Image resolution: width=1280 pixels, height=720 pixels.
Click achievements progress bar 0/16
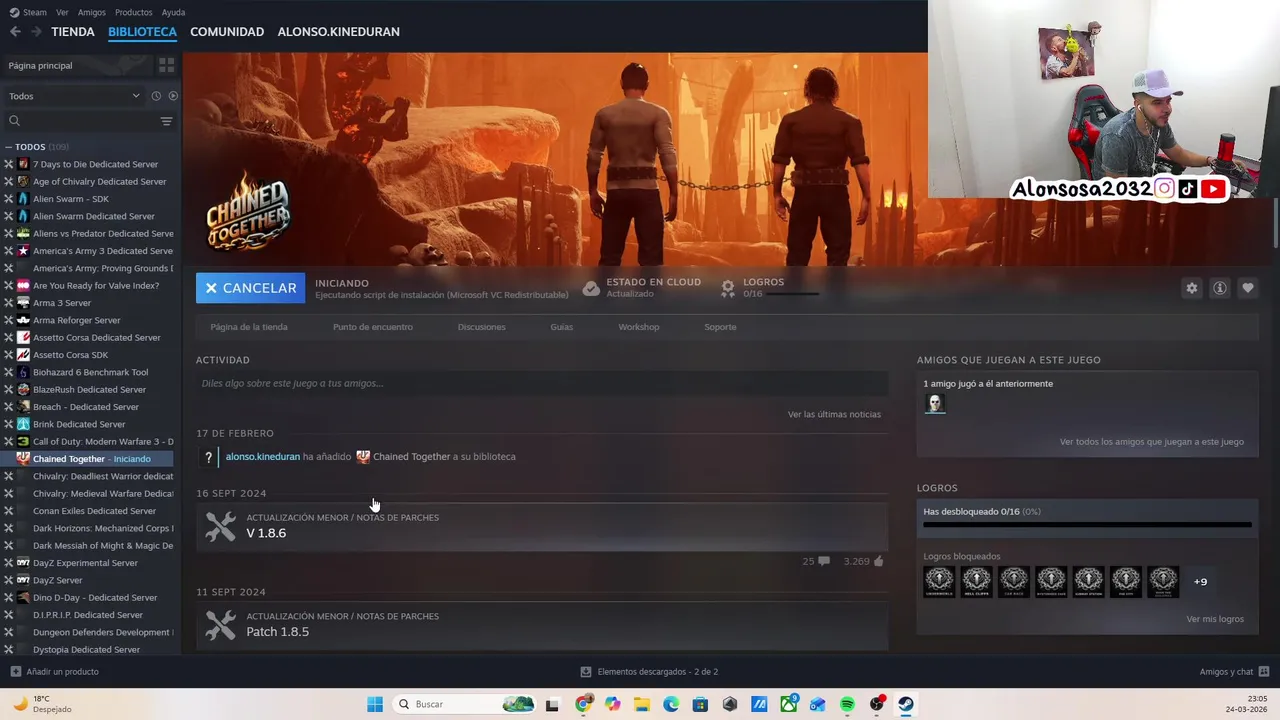click(1087, 524)
